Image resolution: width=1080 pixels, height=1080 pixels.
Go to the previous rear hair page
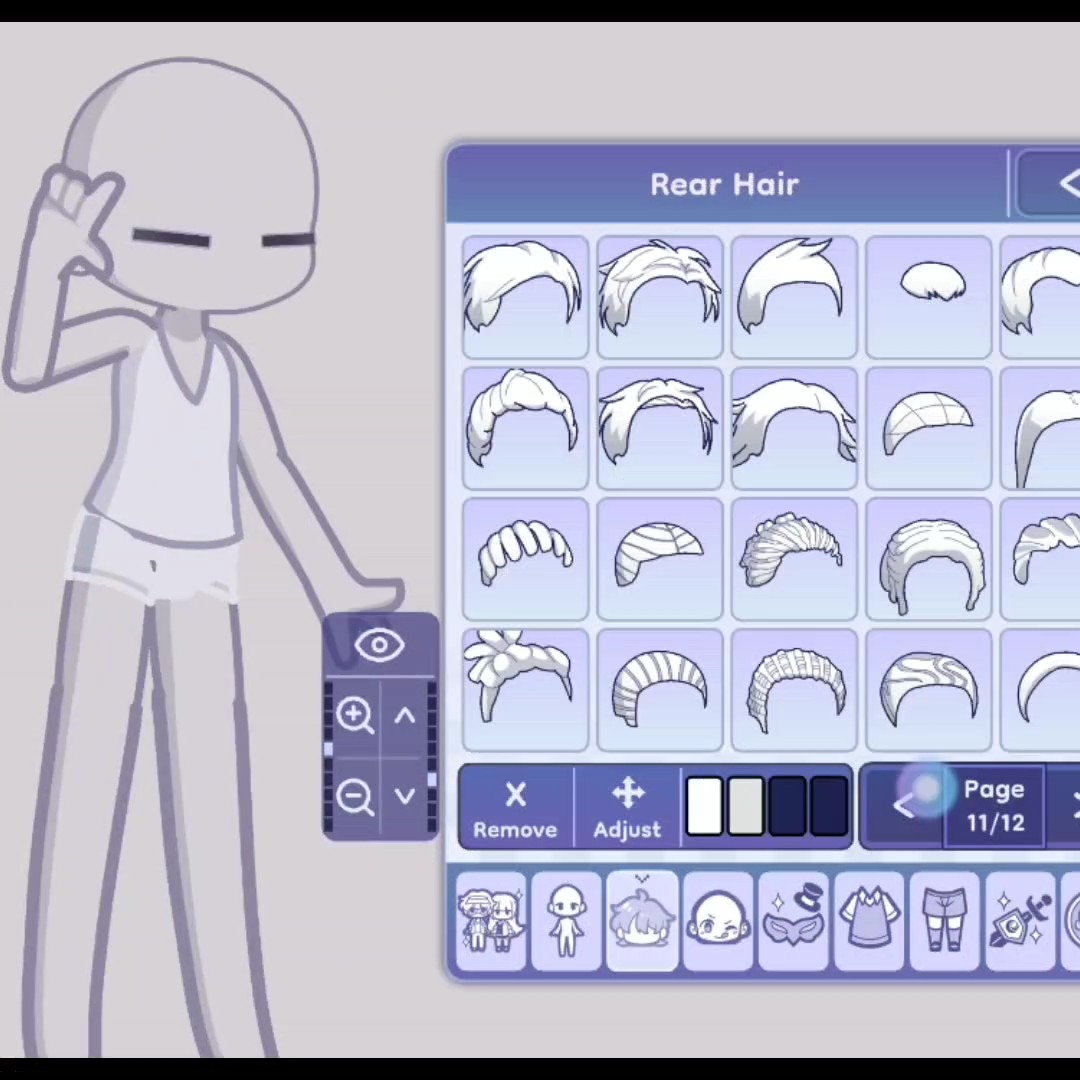coord(902,807)
